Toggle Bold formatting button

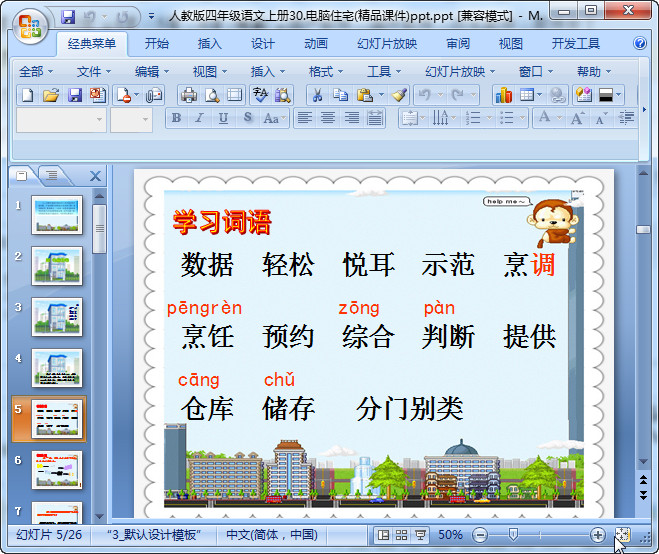tap(177, 118)
